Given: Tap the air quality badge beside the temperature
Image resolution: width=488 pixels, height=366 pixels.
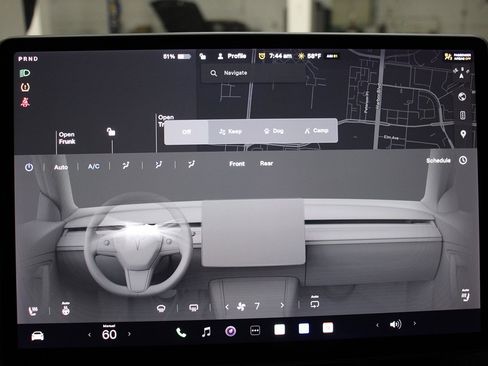Looking at the screenshot, I should click(332, 56).
